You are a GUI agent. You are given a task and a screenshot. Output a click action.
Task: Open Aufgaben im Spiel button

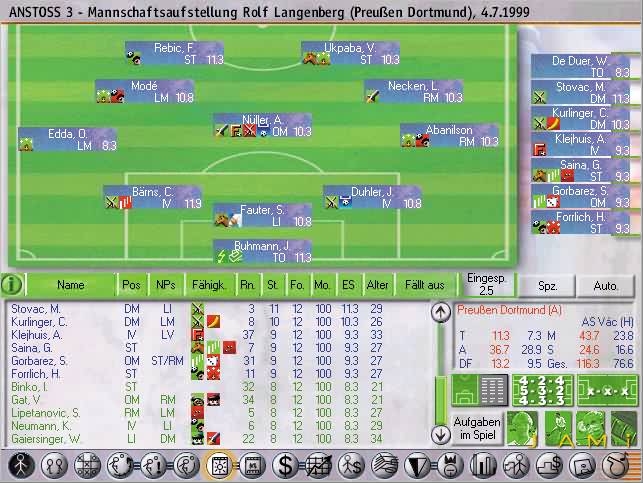(x=477, y=428)
